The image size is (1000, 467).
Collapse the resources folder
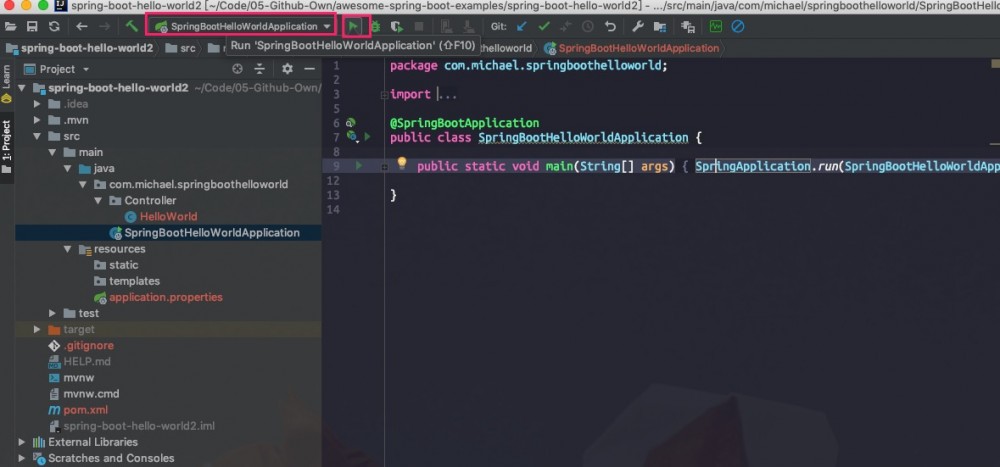[68, 249]
